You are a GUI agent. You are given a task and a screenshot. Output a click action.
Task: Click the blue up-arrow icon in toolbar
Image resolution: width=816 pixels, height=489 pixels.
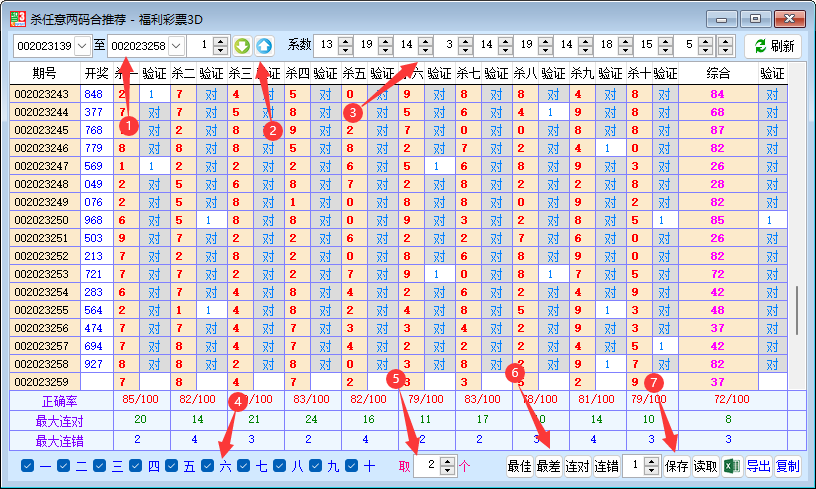tap(264, 46)
